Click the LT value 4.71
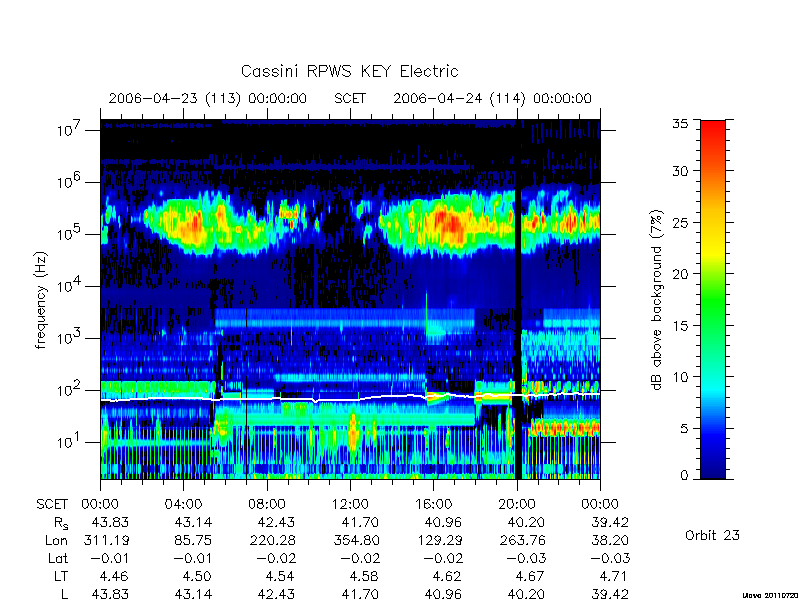The width and height of the screenshot is (800, 600). click(613, 577)
